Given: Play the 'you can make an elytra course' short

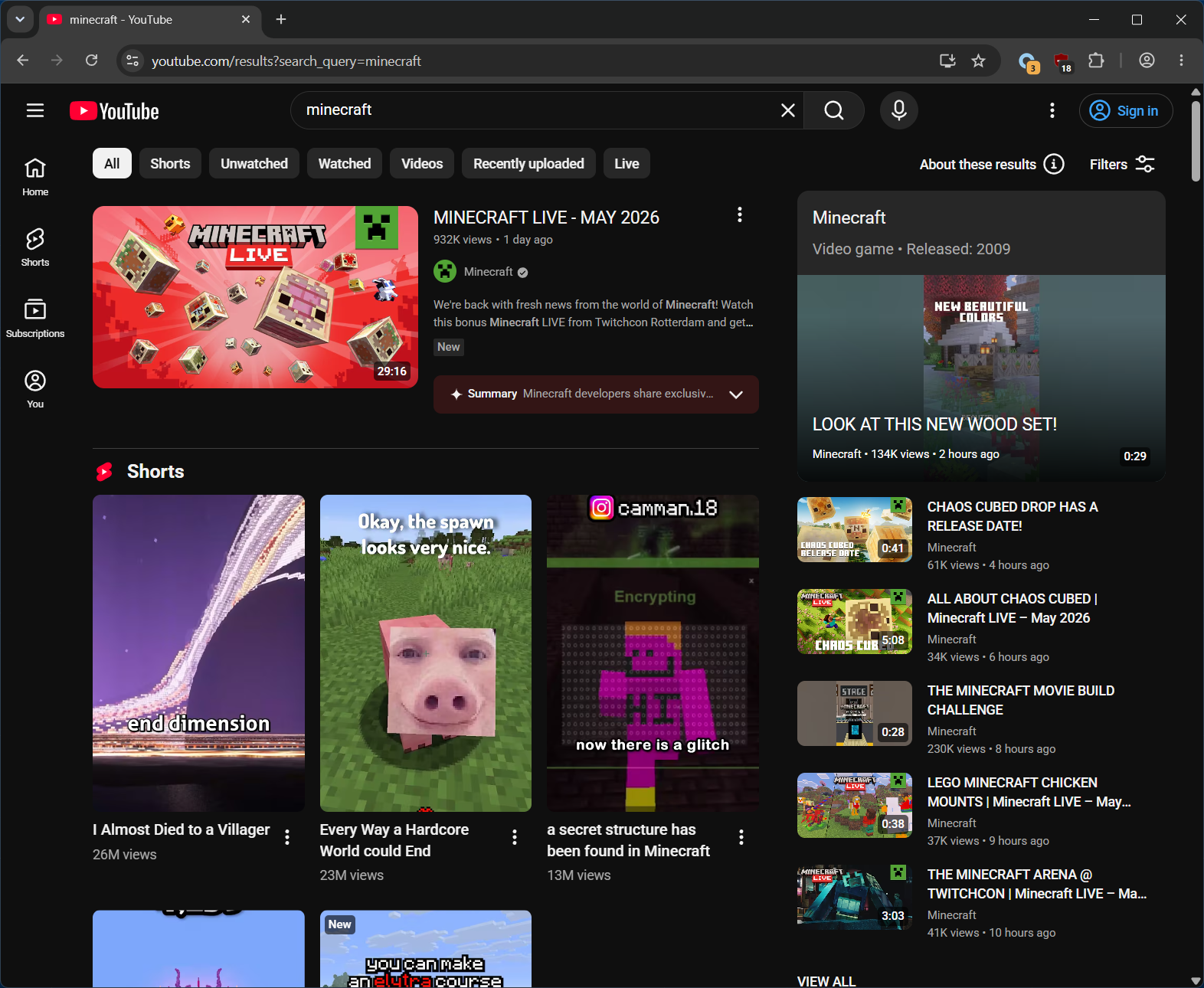Looking at the screenshot, I should (x=426, y=949).
